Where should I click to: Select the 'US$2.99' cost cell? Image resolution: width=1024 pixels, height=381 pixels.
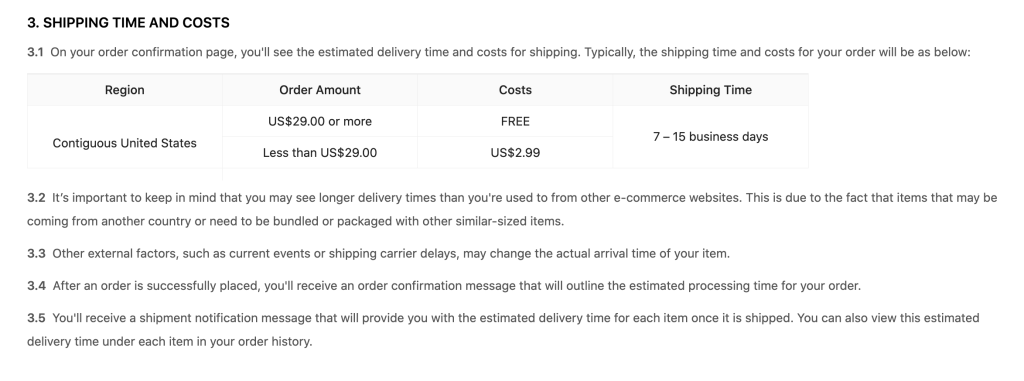515,153
